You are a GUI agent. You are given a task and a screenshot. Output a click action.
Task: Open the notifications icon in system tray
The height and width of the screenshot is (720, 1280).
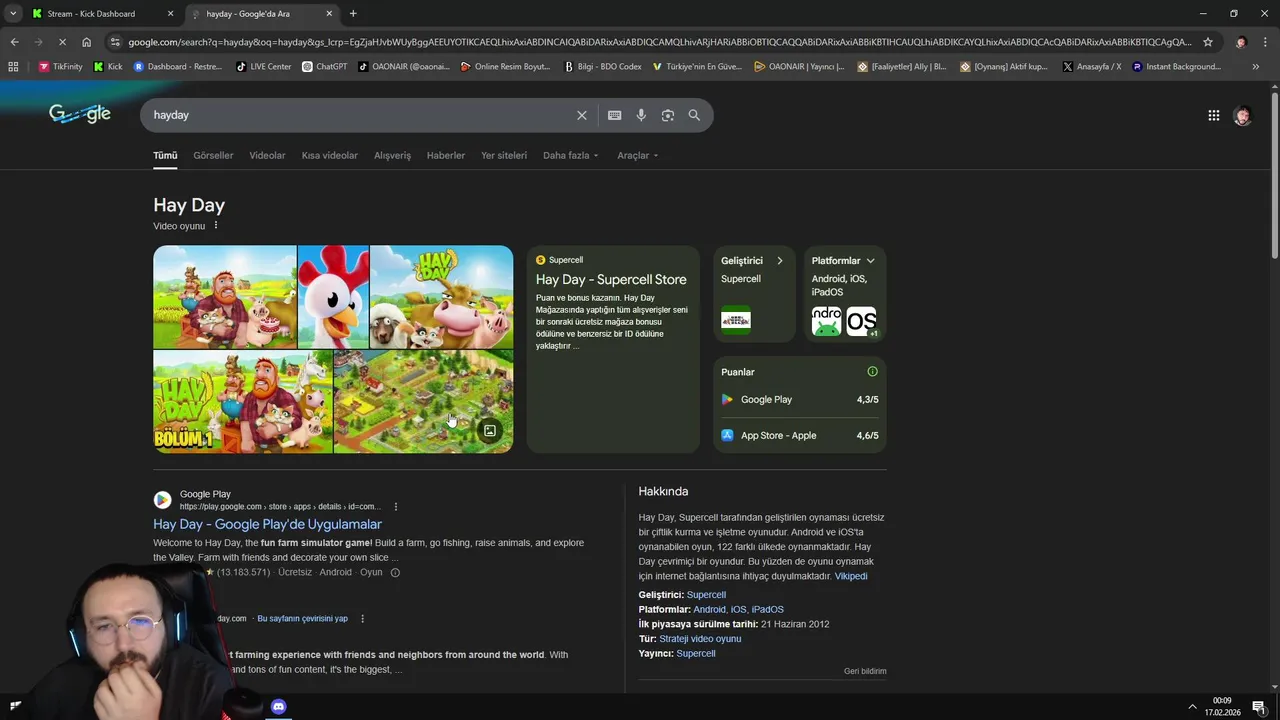coord(1259,707)
